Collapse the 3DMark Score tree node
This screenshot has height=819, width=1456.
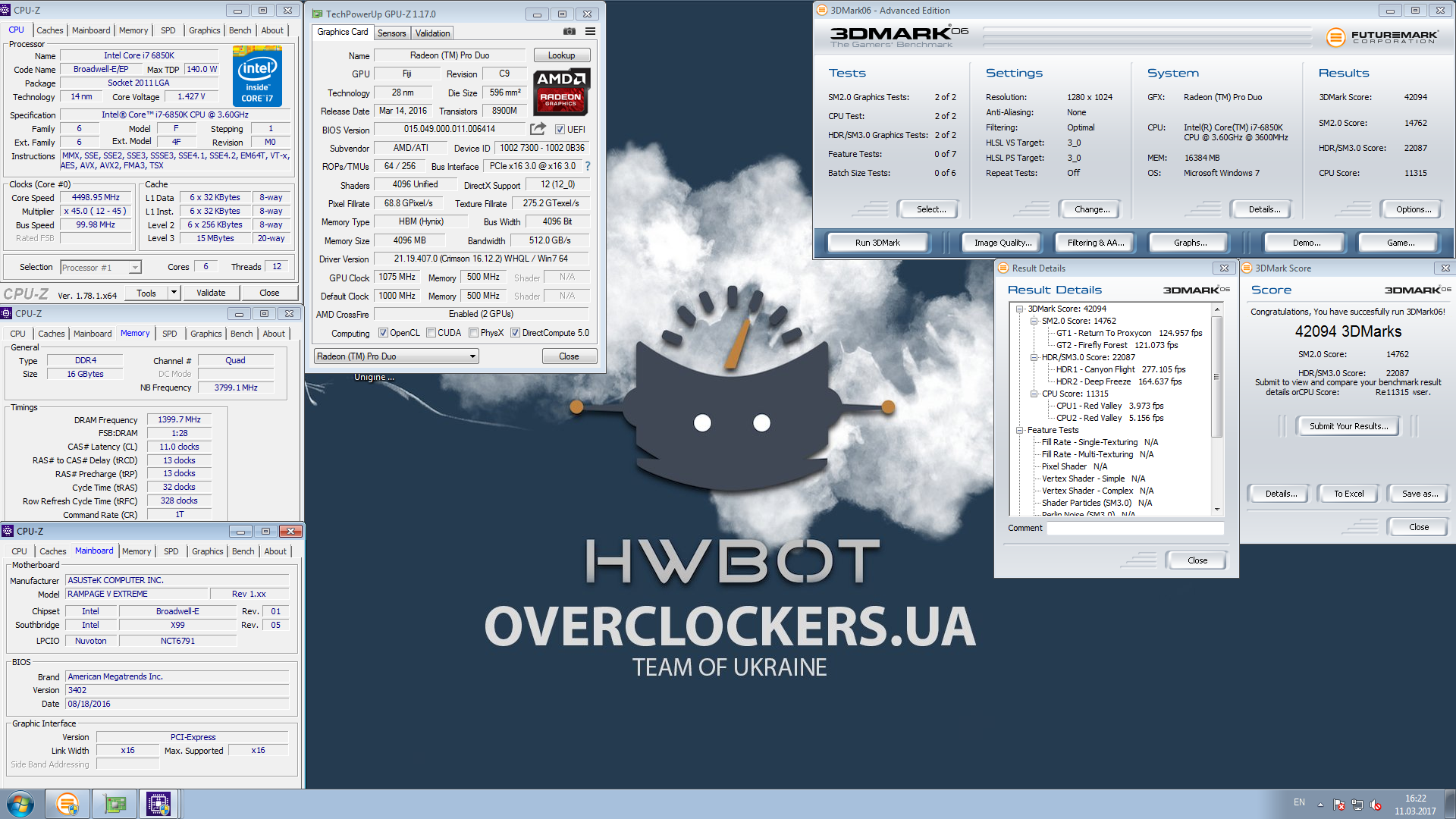tap(1020, 309)
